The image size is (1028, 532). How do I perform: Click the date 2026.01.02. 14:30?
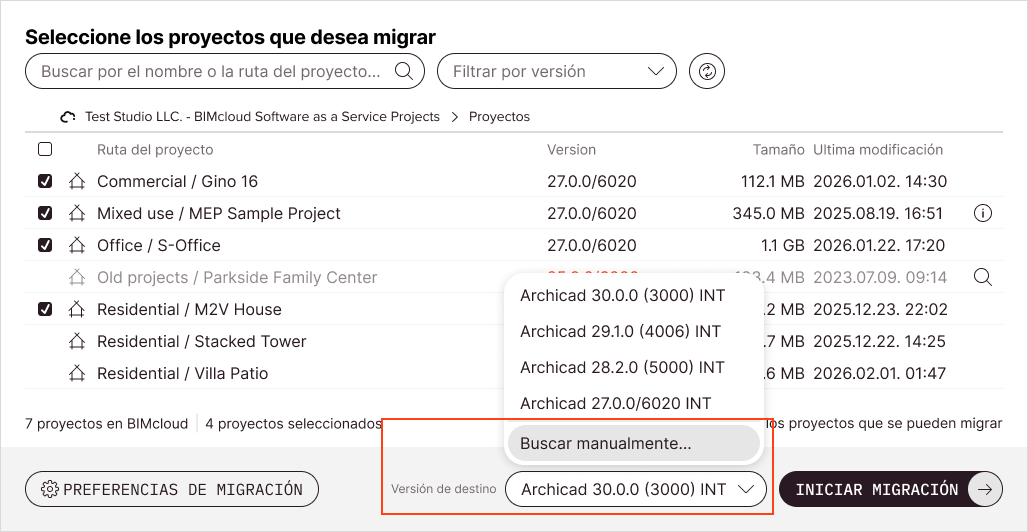click(880, 181)
